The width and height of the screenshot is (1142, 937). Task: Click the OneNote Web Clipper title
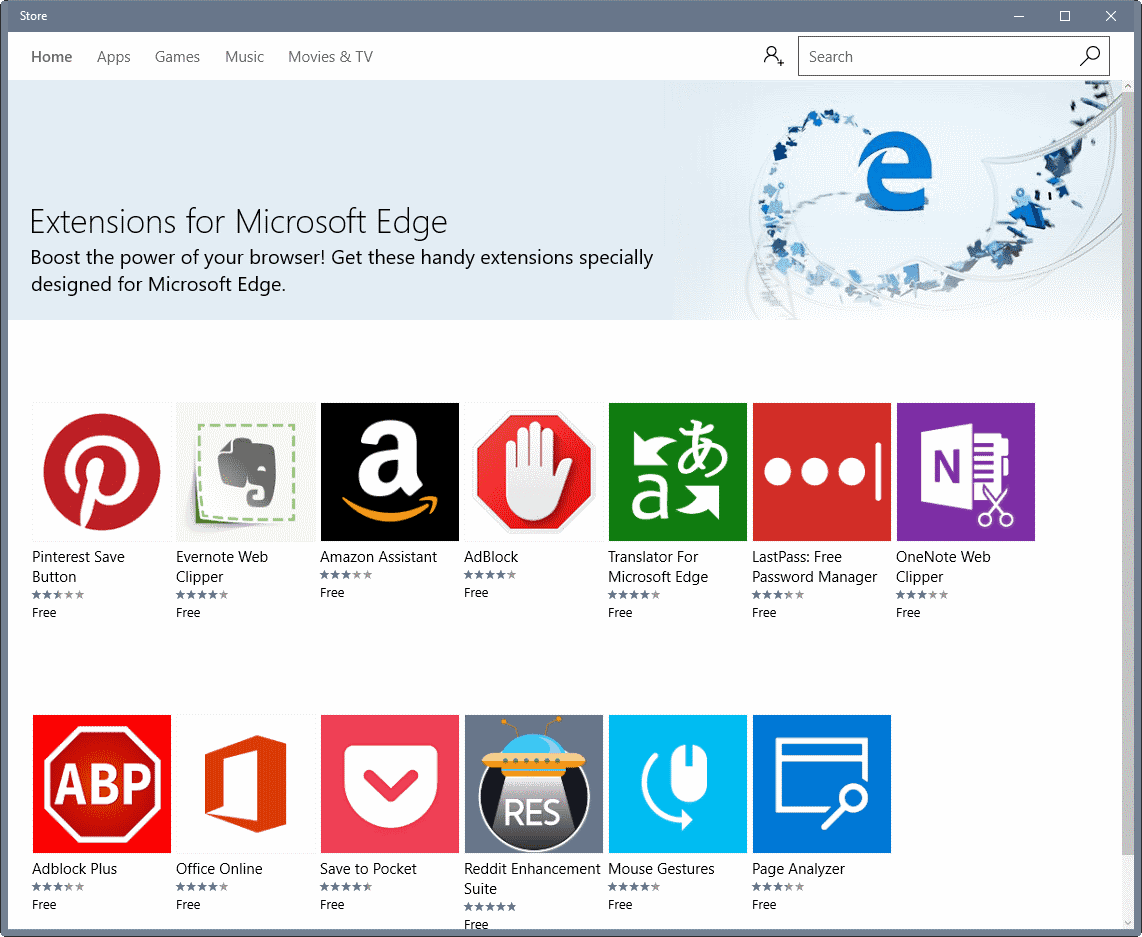coord(943,566)
